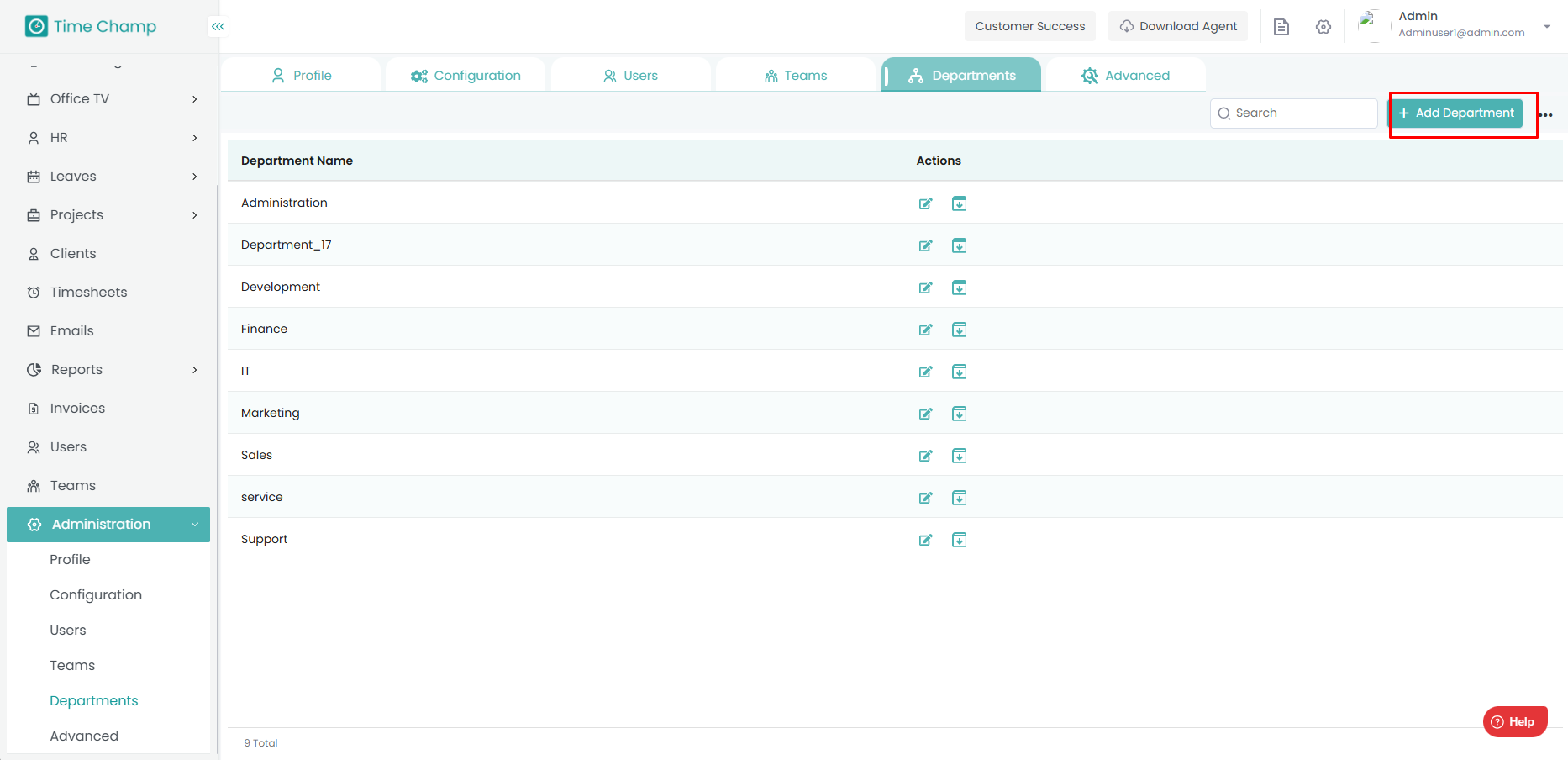The image size is (1568, 760).
Task: Collapse the sidebar with double-chevron icon
Action: click(218, 27)
